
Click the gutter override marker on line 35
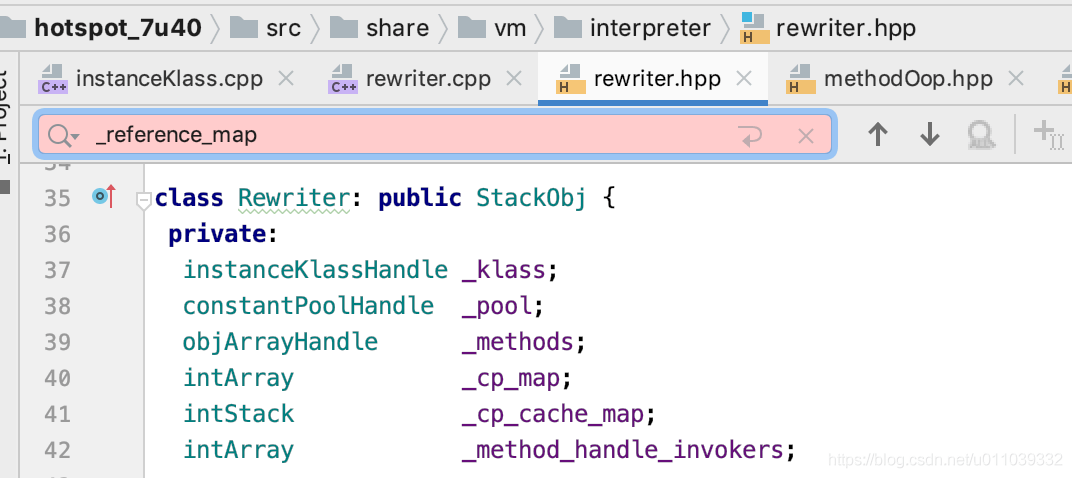point(104,198)
